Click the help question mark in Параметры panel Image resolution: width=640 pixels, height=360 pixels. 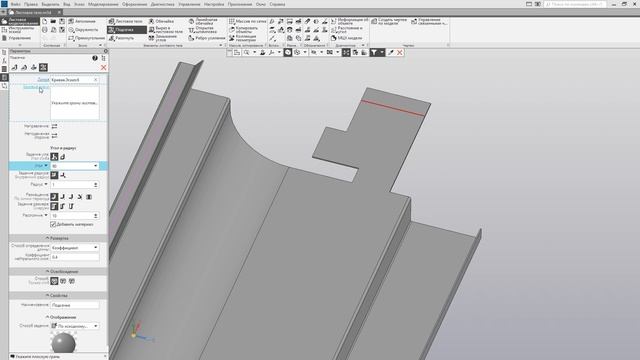(95, 58)
